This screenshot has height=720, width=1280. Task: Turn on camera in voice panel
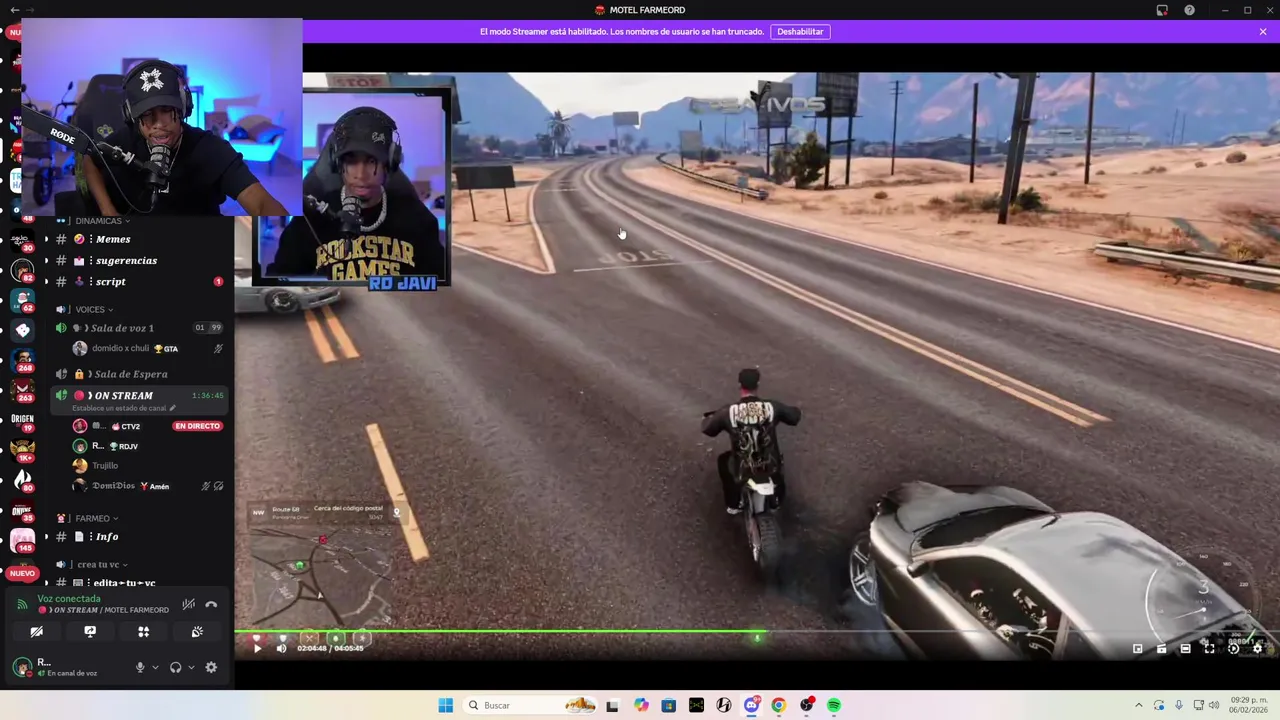click(x=36, y=632)
